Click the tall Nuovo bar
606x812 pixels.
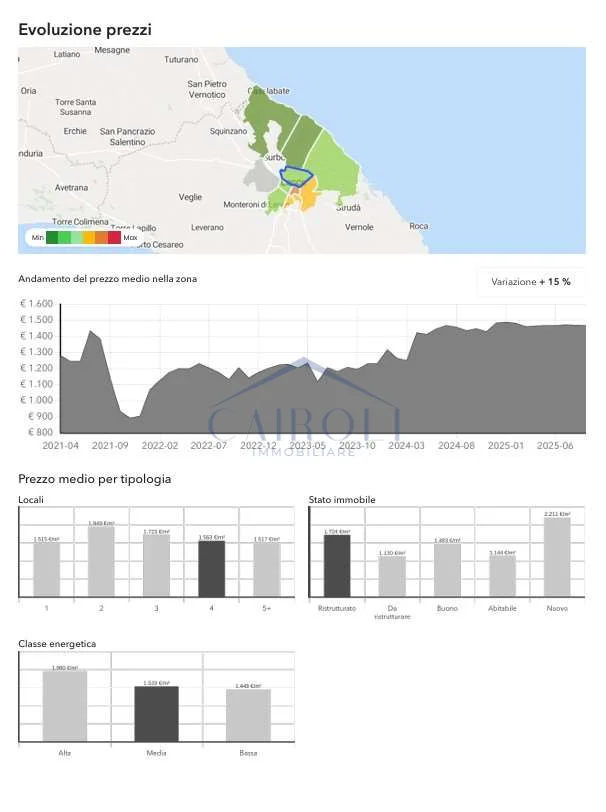click(557, 557)
